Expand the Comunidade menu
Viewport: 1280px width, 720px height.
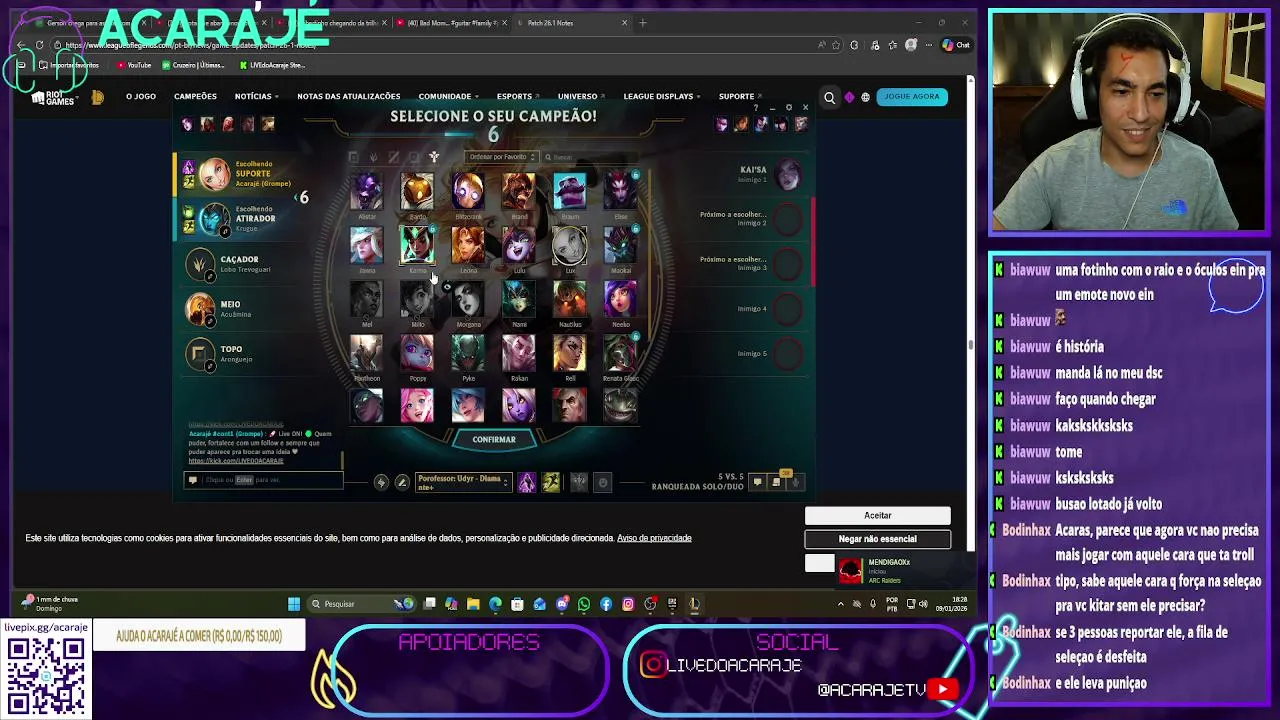(x=448, y=96)
